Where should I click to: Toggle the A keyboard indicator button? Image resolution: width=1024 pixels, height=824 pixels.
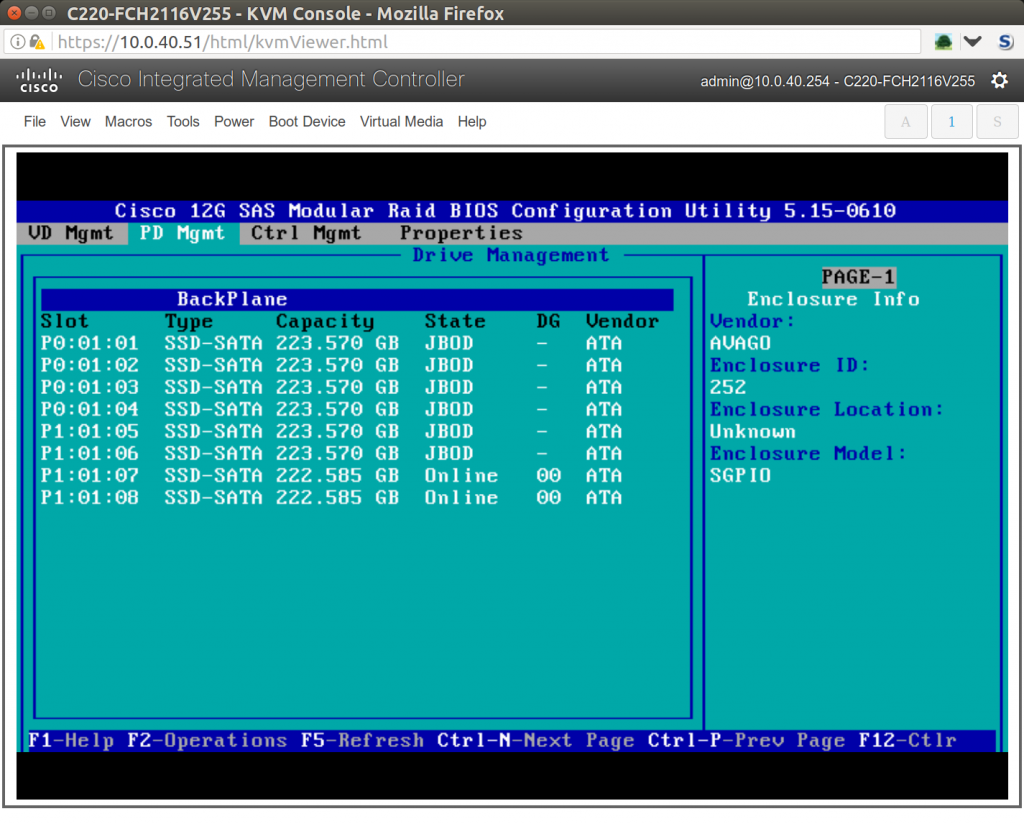pyautogui.click(x=905, y=121)
